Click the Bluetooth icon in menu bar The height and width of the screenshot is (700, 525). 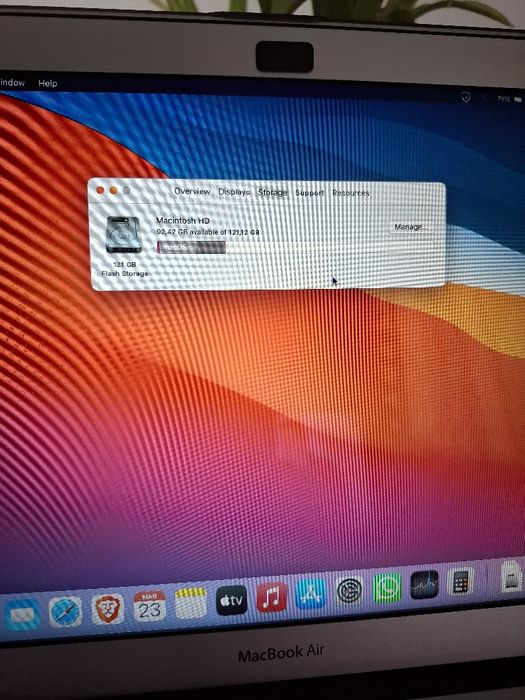tap(484, 98)
